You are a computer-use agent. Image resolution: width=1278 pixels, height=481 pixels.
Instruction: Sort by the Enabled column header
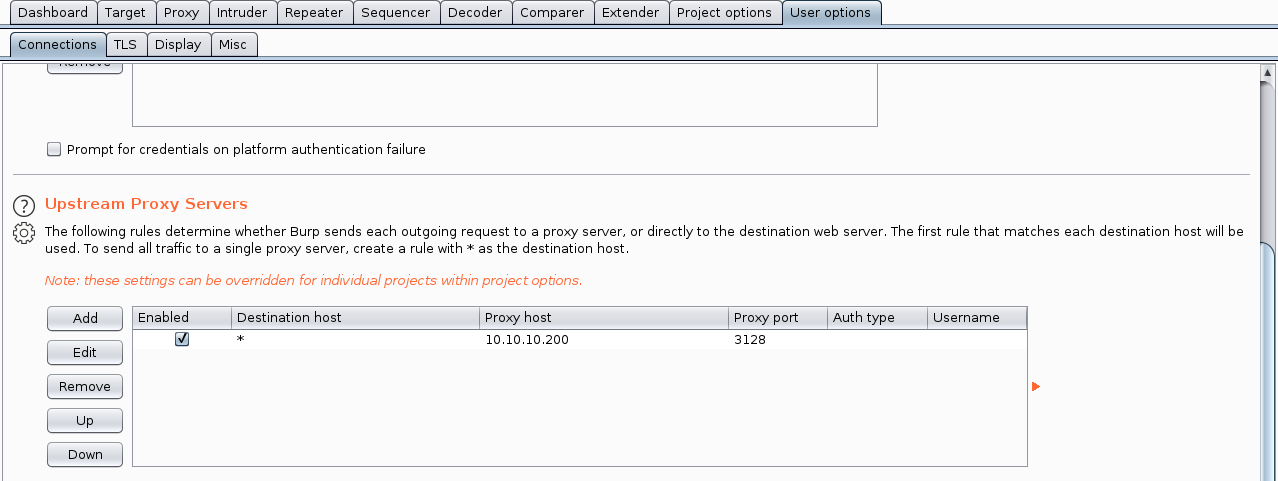coord(182,318)
